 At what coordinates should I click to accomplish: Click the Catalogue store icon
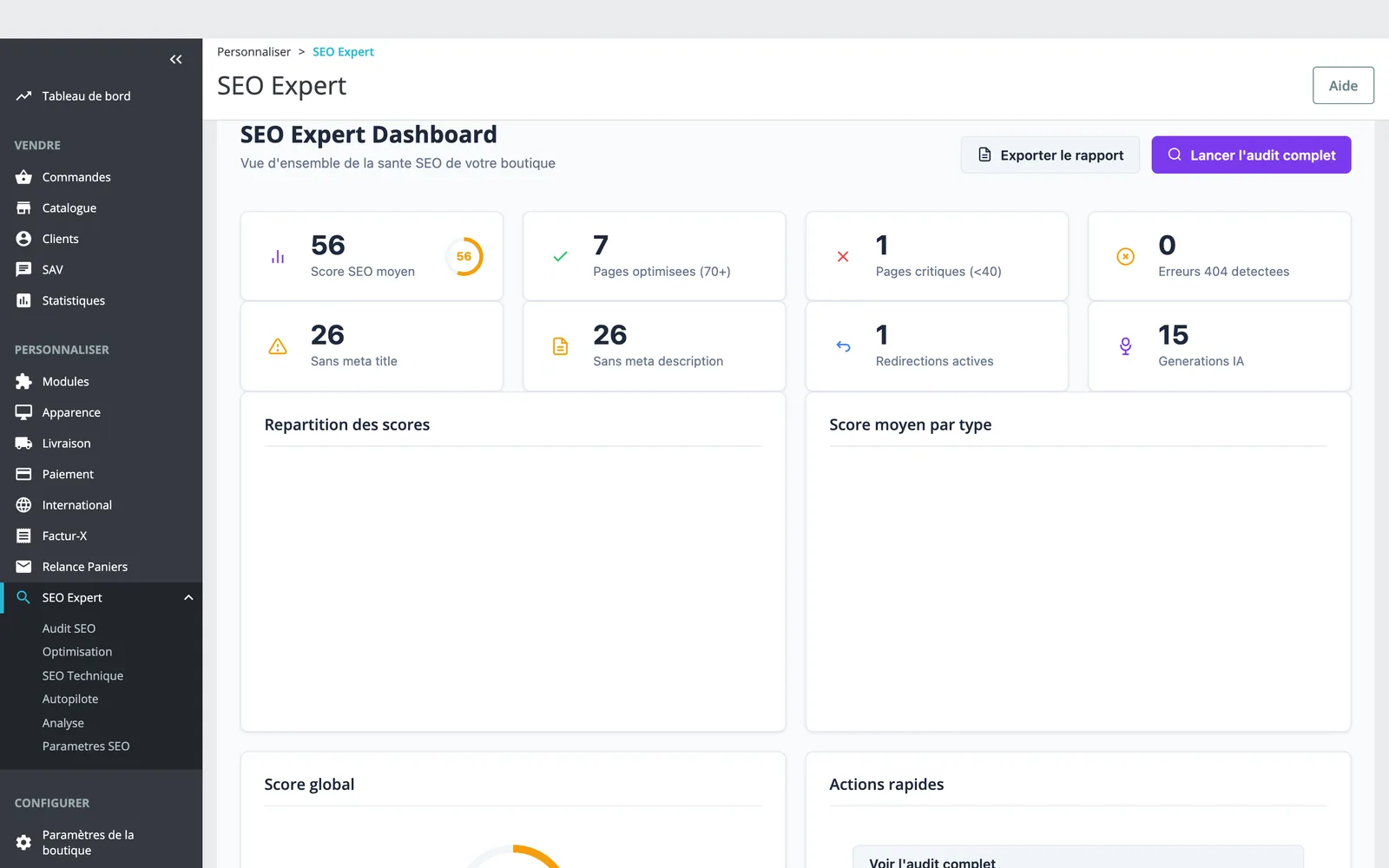(x=23, y=208)
